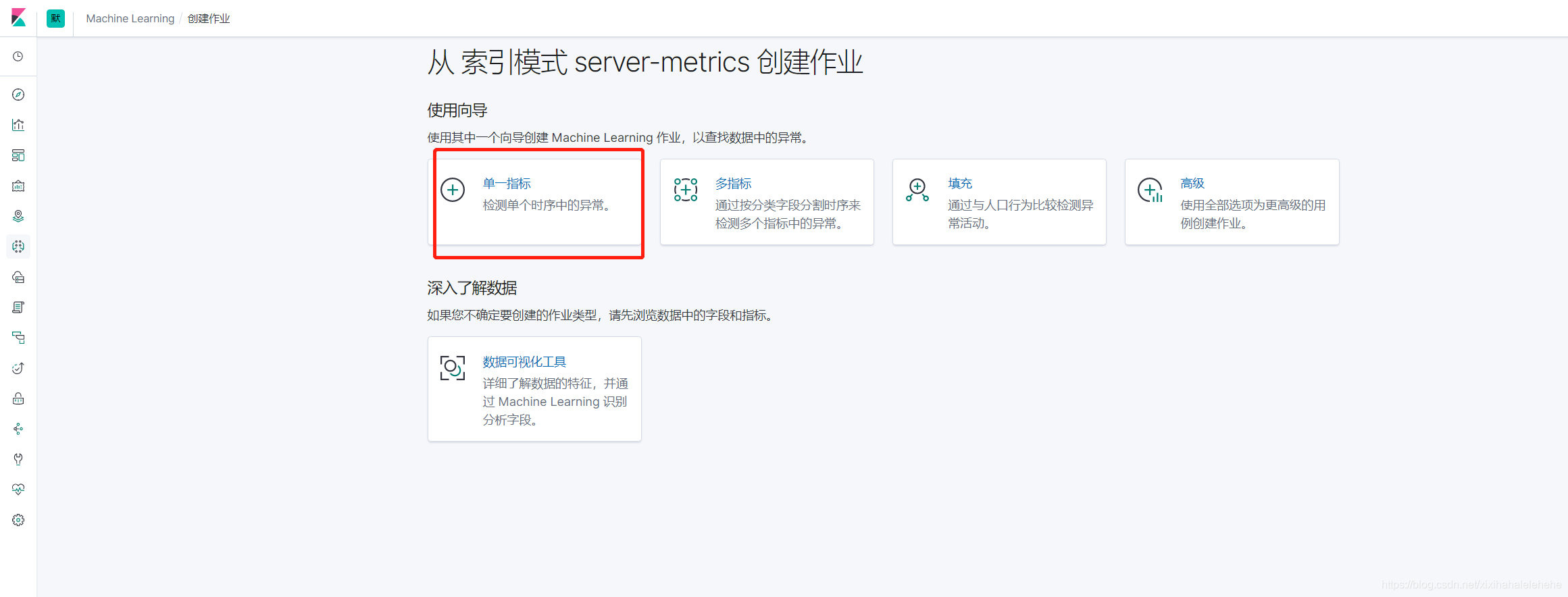Open APM icon in sidebar

18,338
